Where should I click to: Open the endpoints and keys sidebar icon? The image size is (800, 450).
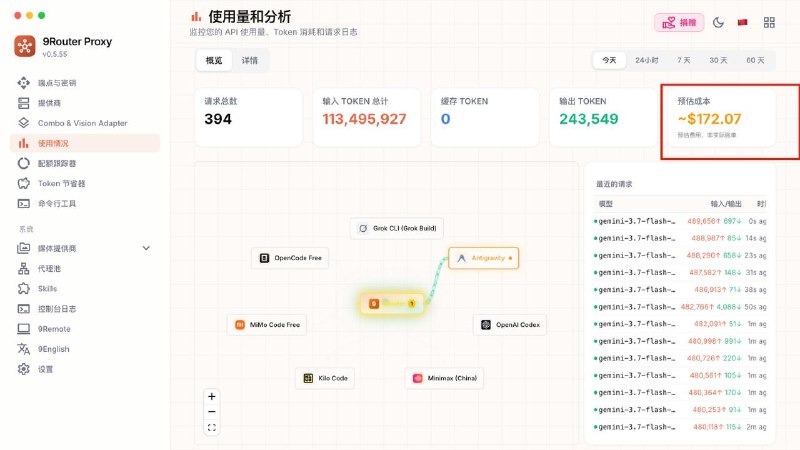point(23,83)
